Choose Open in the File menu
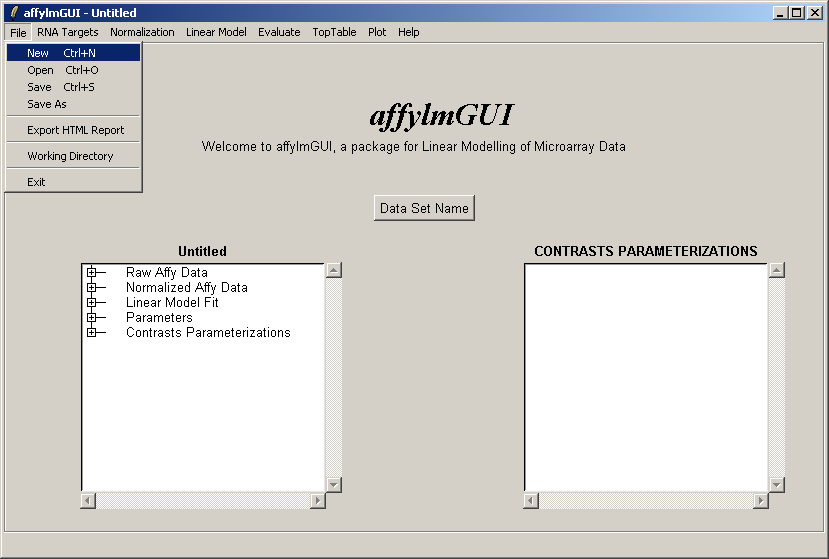Image resolution: width=829 pixels, height=559 pixels. [x=41, y=70]
